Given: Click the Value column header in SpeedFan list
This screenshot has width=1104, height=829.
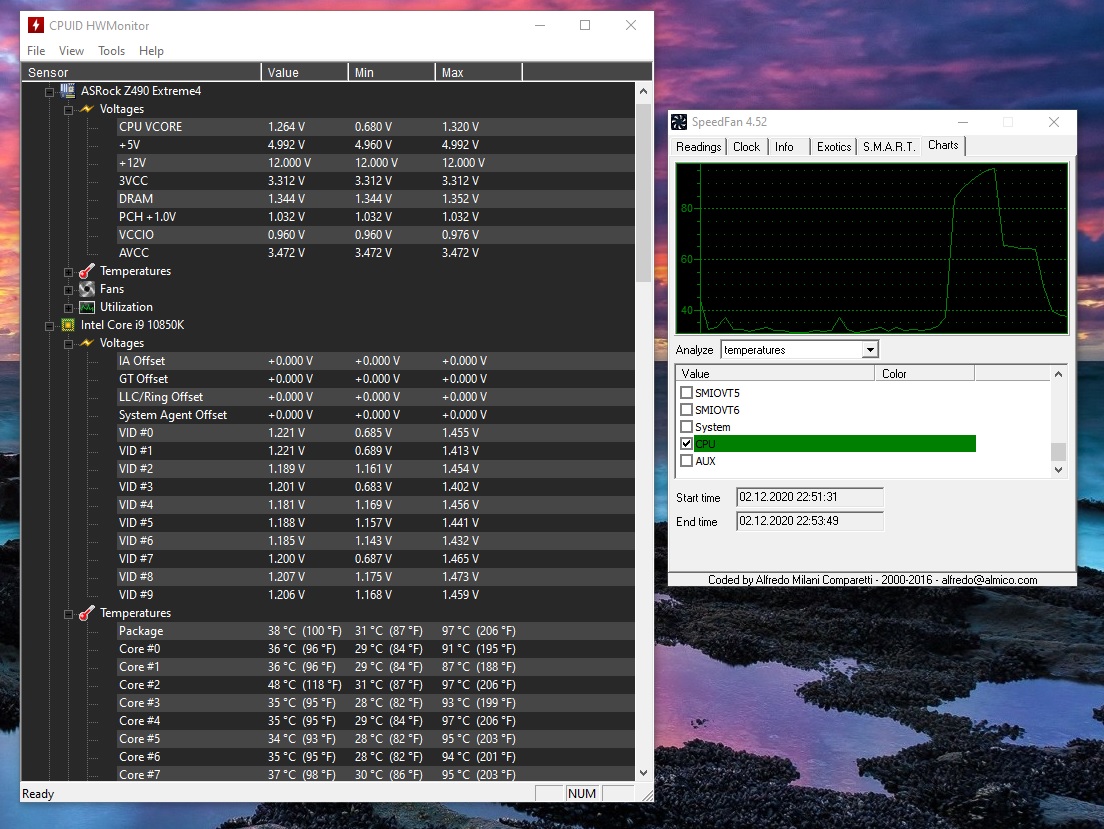Looking at the screenshot, I should tap(775, 373).
